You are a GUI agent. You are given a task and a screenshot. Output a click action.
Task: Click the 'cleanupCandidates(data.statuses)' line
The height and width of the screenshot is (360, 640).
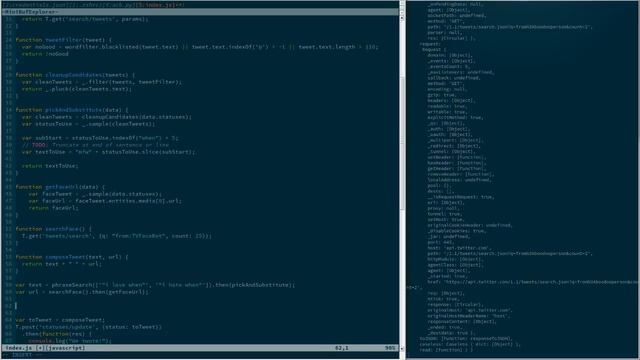(x=107, y=117)
